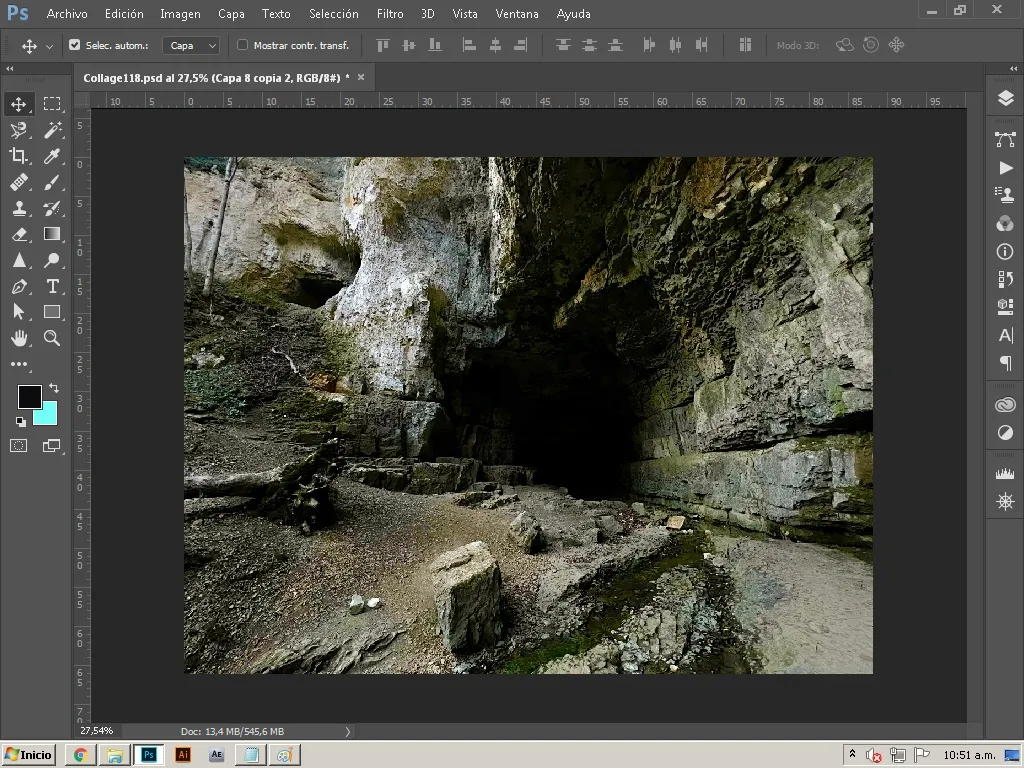Image resolution: width=1024 pixels, height=768 pixels.
Task: Click the foreground black color swatch
Action: point(29,396)
